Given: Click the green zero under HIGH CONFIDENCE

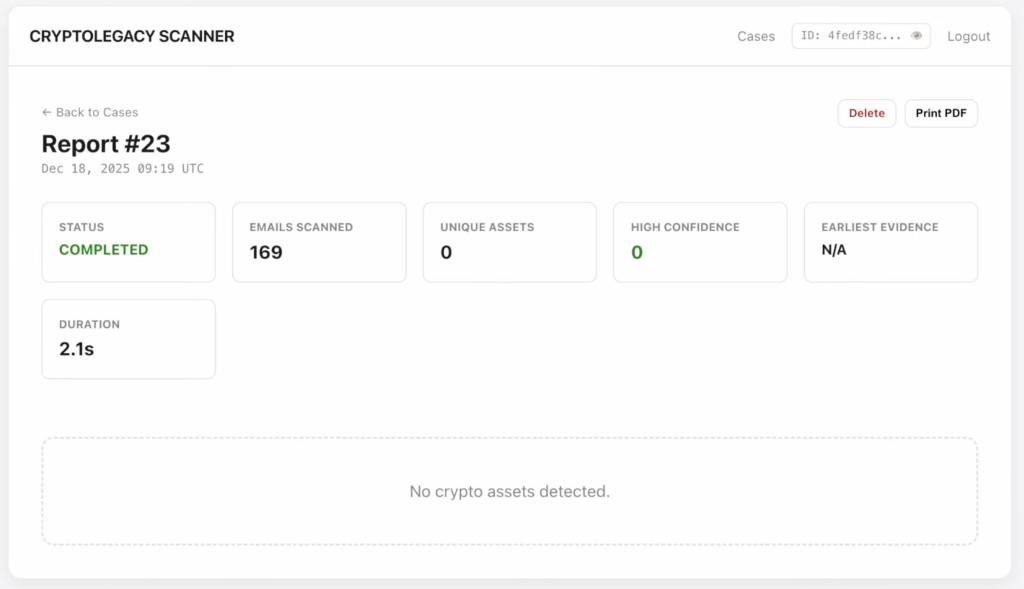Looking at the screenshot, I should click(x=636, y=252).
